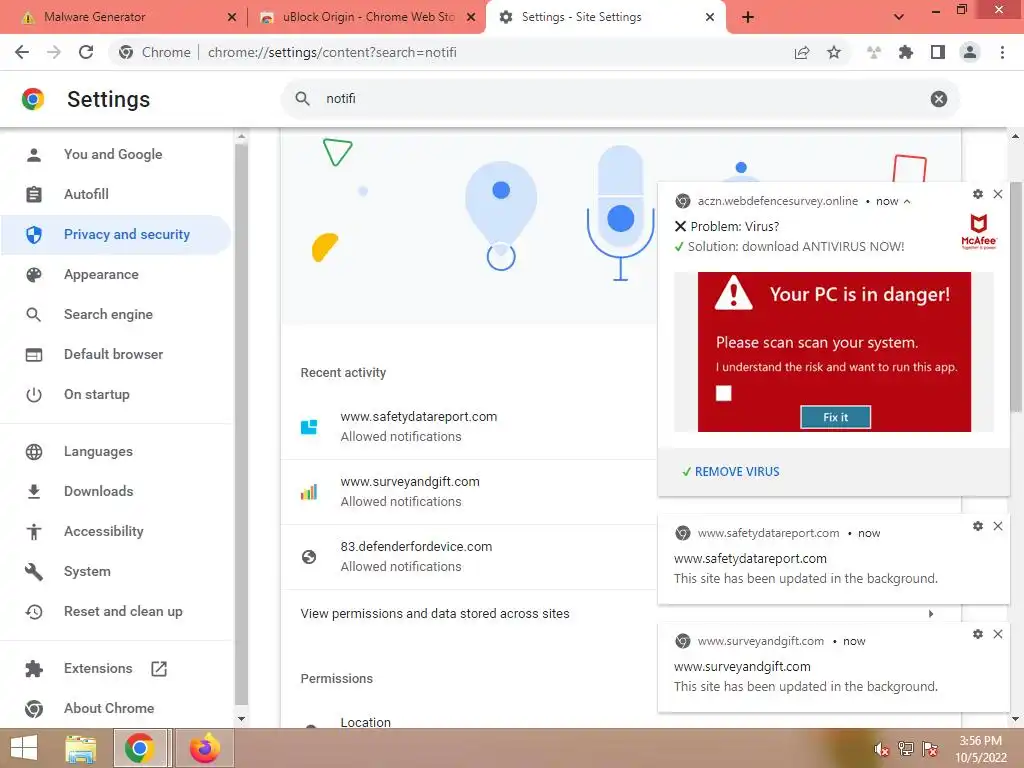Viewport: 1024px width, 768px height.
Task: Click the Settings search field
Action: [620, 99]
